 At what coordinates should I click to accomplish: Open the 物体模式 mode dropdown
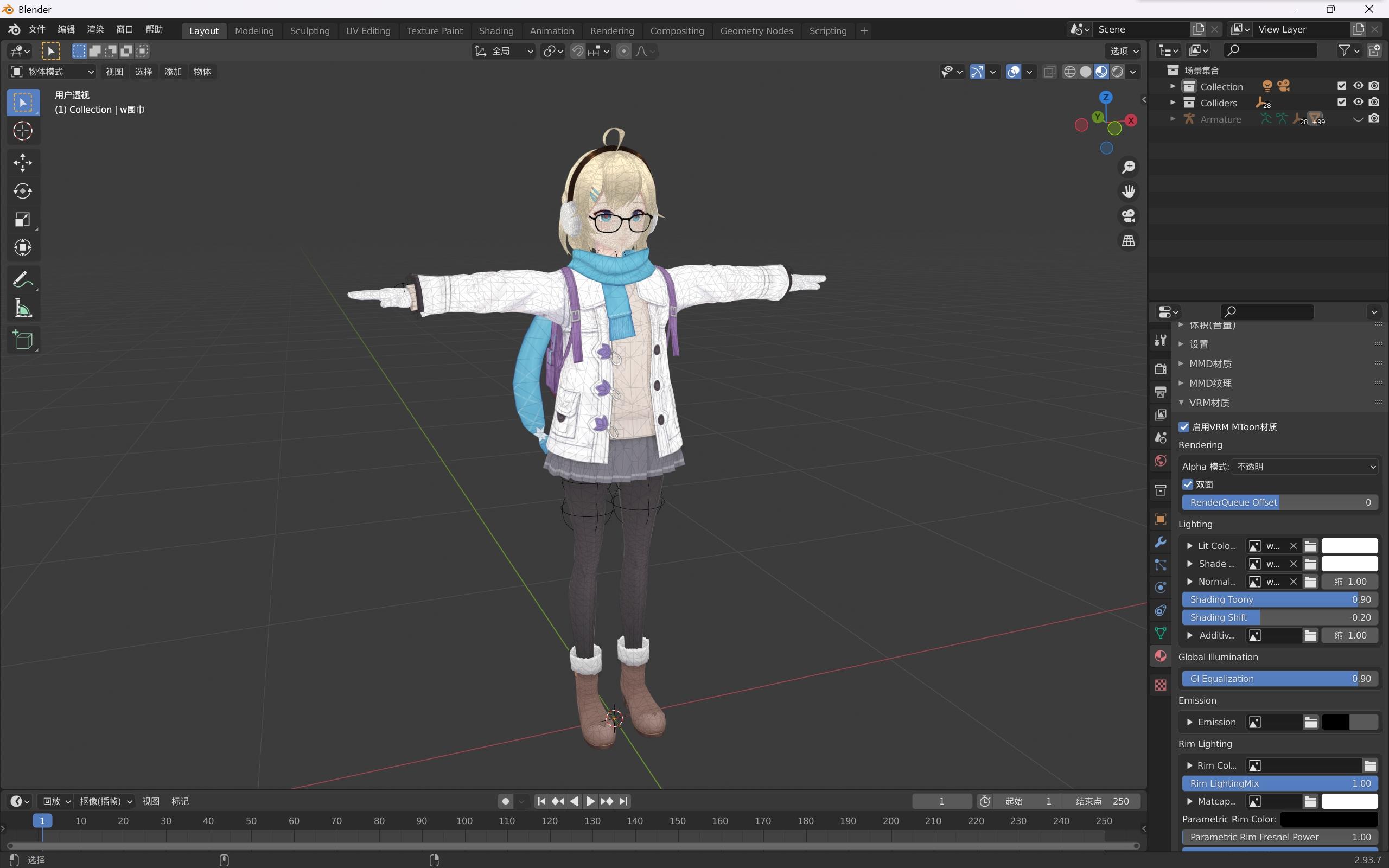click(x=52, y=71)
